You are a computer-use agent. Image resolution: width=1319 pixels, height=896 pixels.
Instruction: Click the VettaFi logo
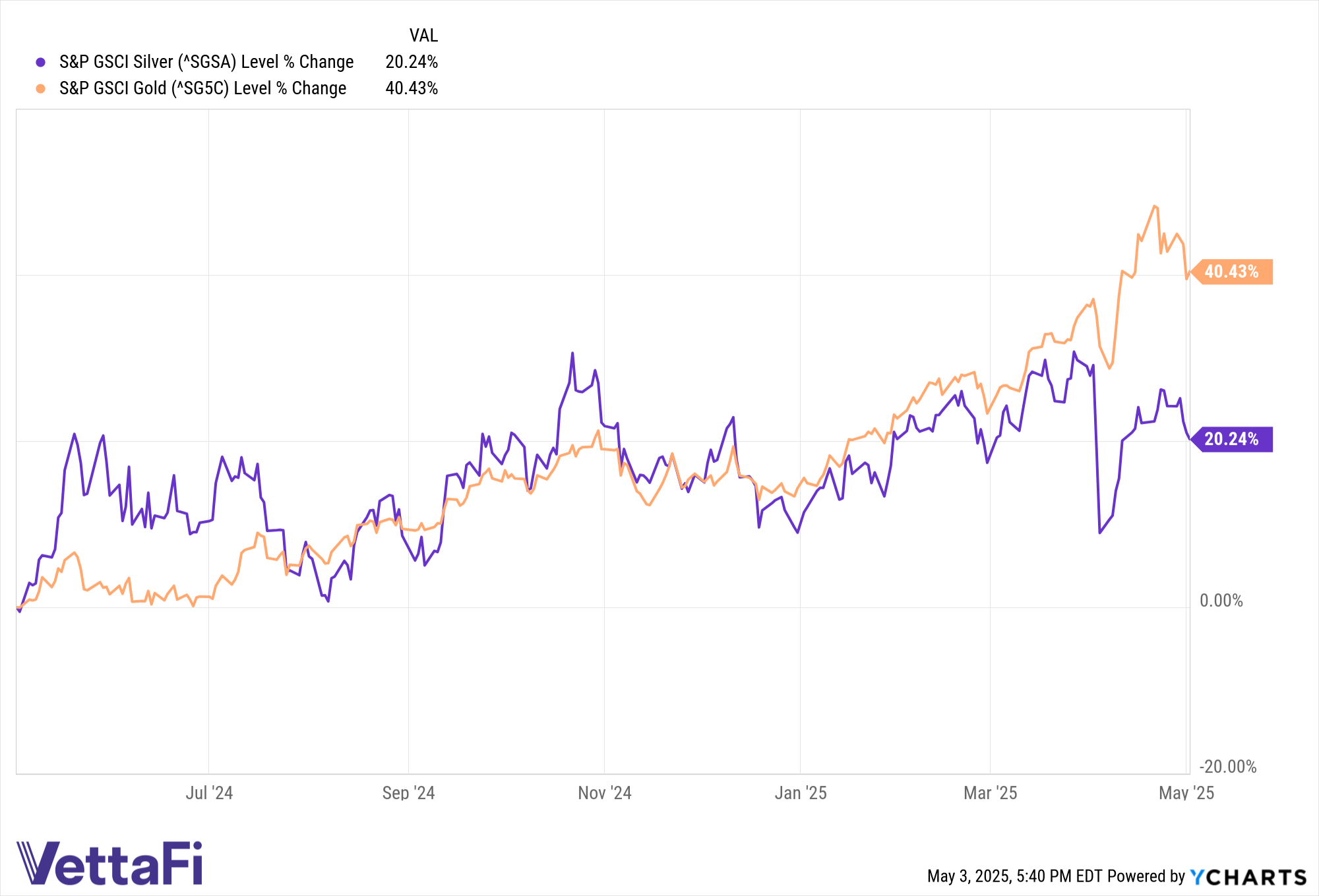pyautogui.click(x=109, y=862)
